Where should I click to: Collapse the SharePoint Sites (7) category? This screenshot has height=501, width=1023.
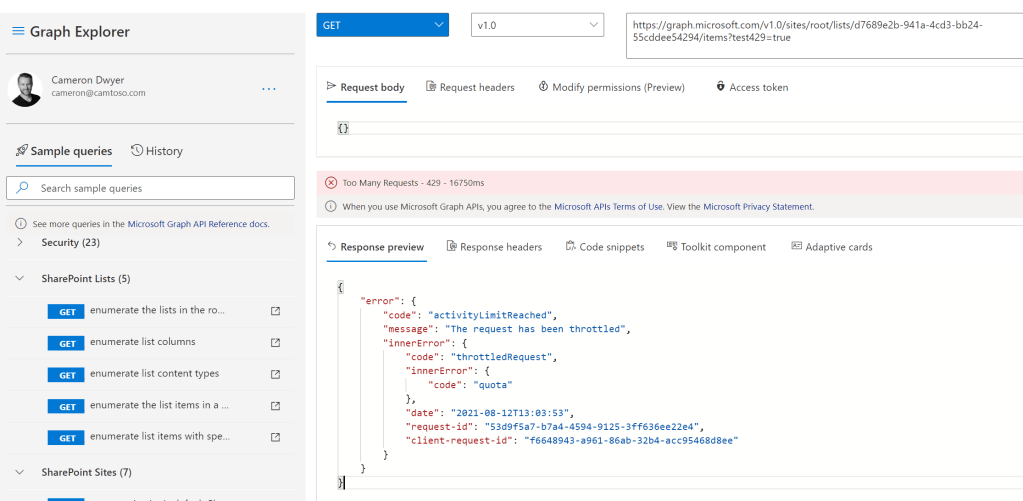click(x=20, y=472)
